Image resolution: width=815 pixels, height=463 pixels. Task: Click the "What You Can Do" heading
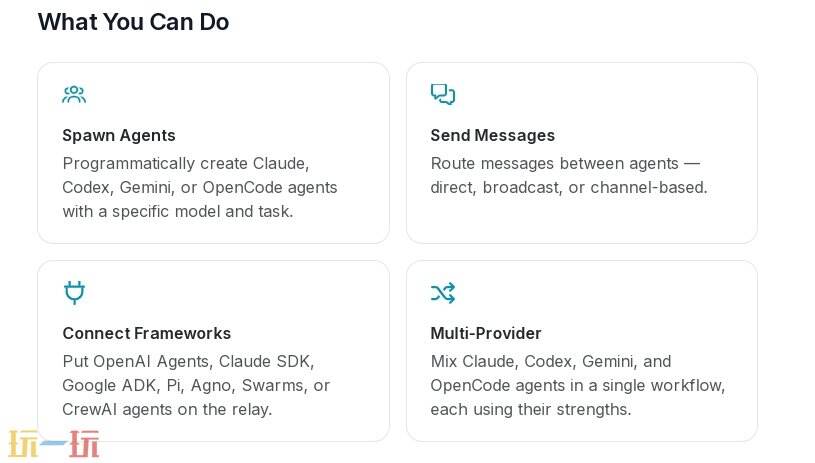(133, 22)
